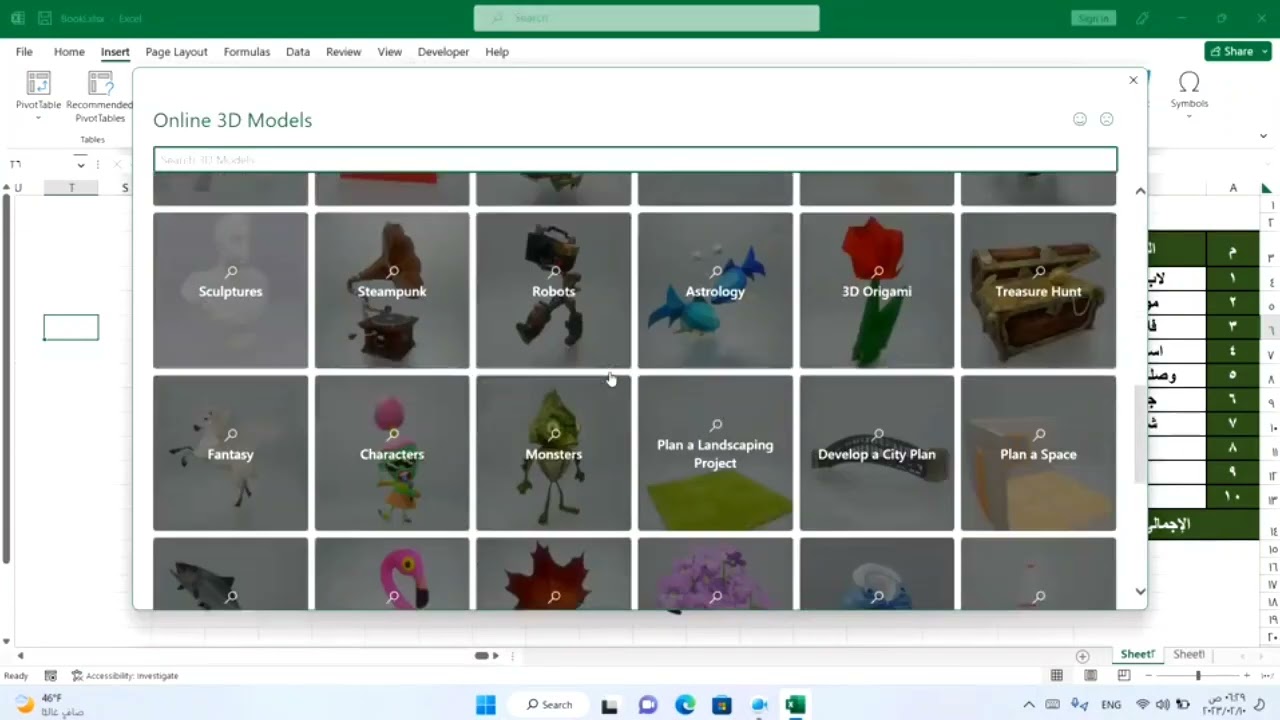Open the Developer tab
This screenshot has width=1280, height=720.
click(x=443, y=52)
